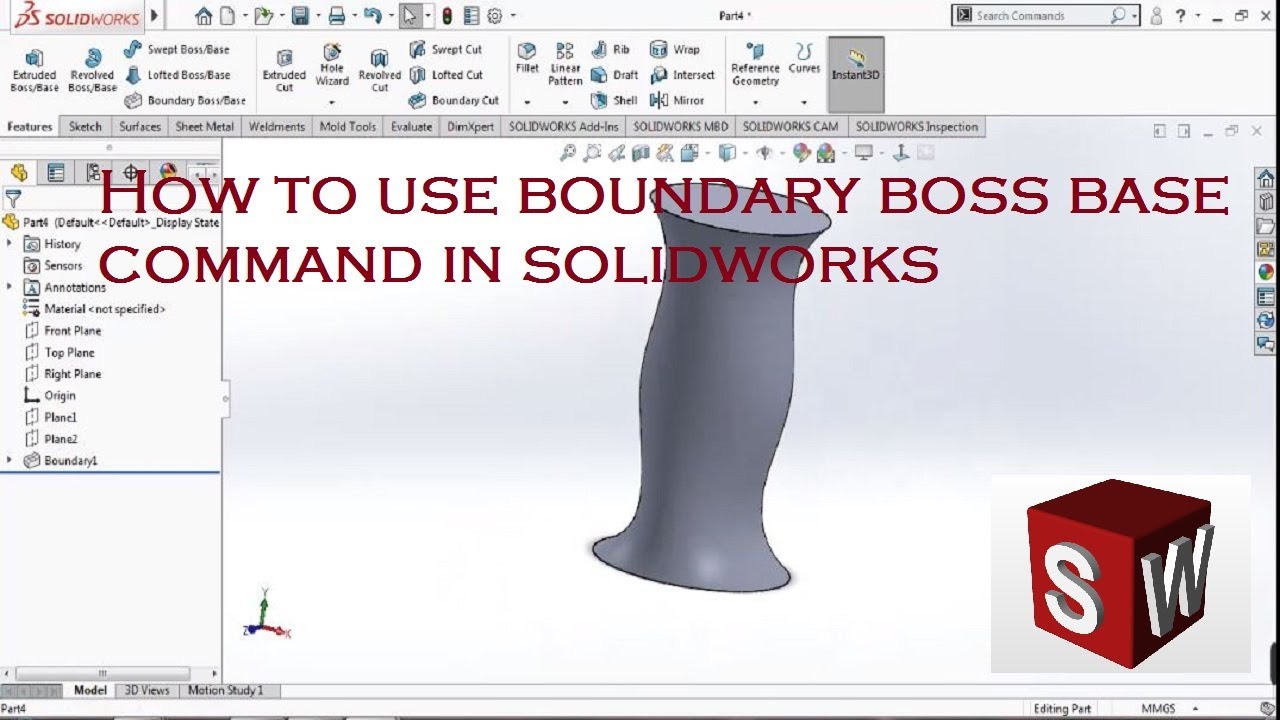Expand the Linear Pattern dropdown arrow

click(x=565, y=102)
